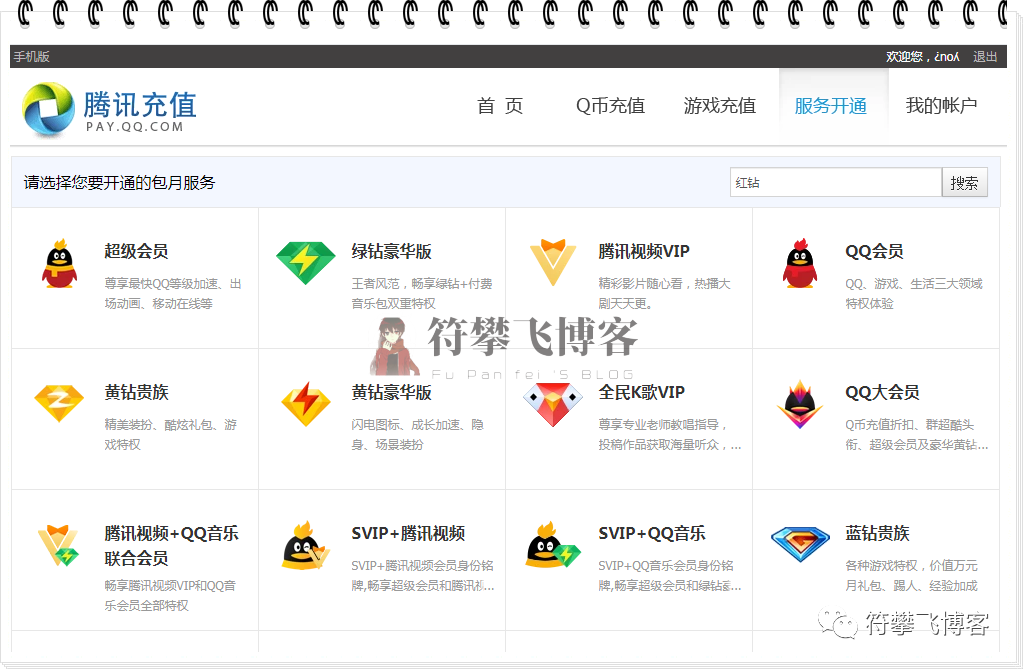Click description 王者风范,畅享绿钻+付费
The width and height of the screenshot is (1023, 669).
(421, 294)
